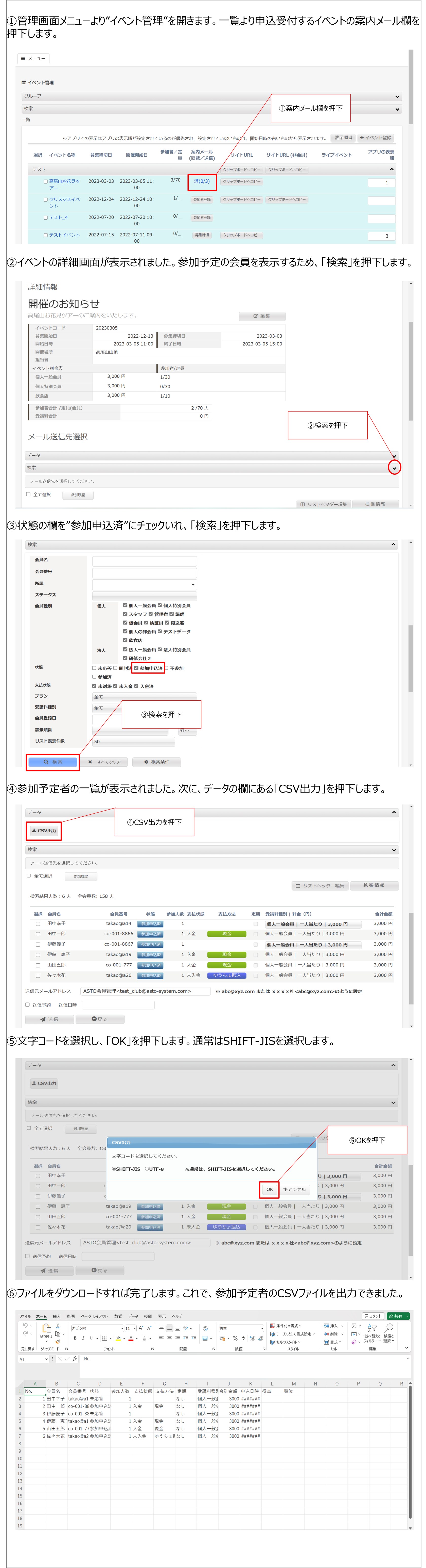Switch to Excel ホーム tab
Image resolution: width=426 pixels, height=1568 pixels.
click(x=41, y=1317)
